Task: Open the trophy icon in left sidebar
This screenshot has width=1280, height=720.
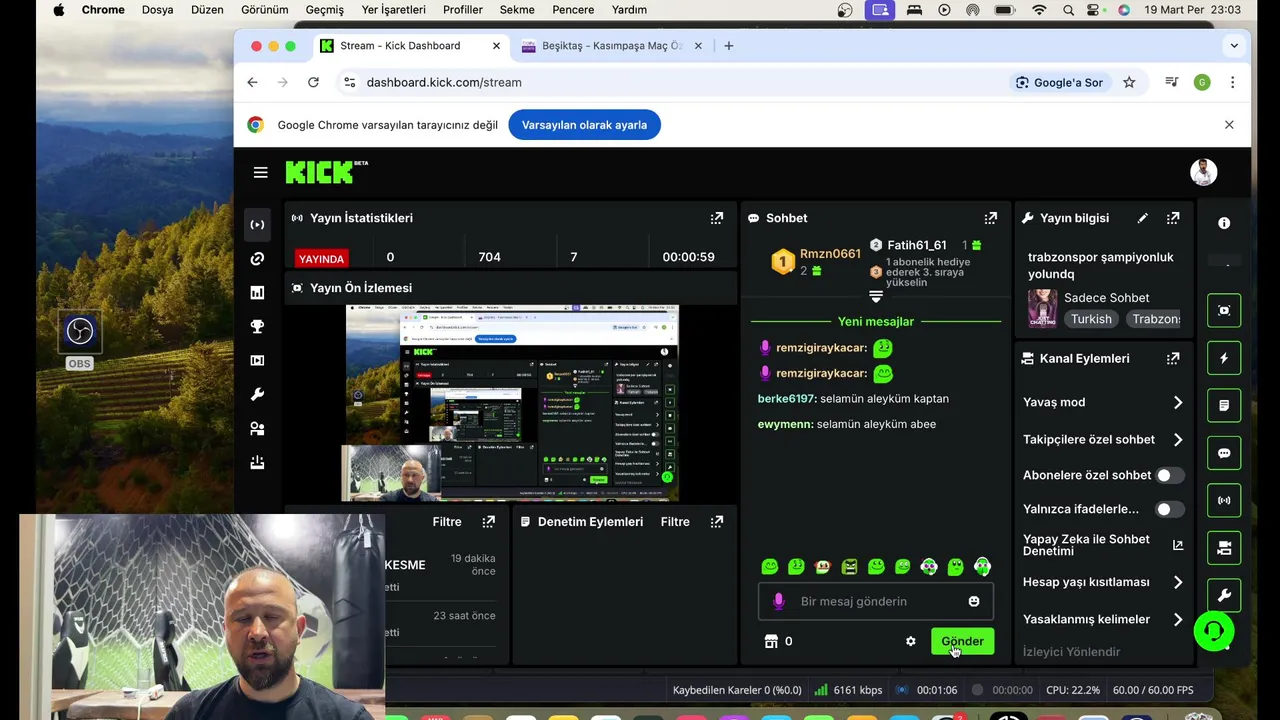Action: click(257, 327)
